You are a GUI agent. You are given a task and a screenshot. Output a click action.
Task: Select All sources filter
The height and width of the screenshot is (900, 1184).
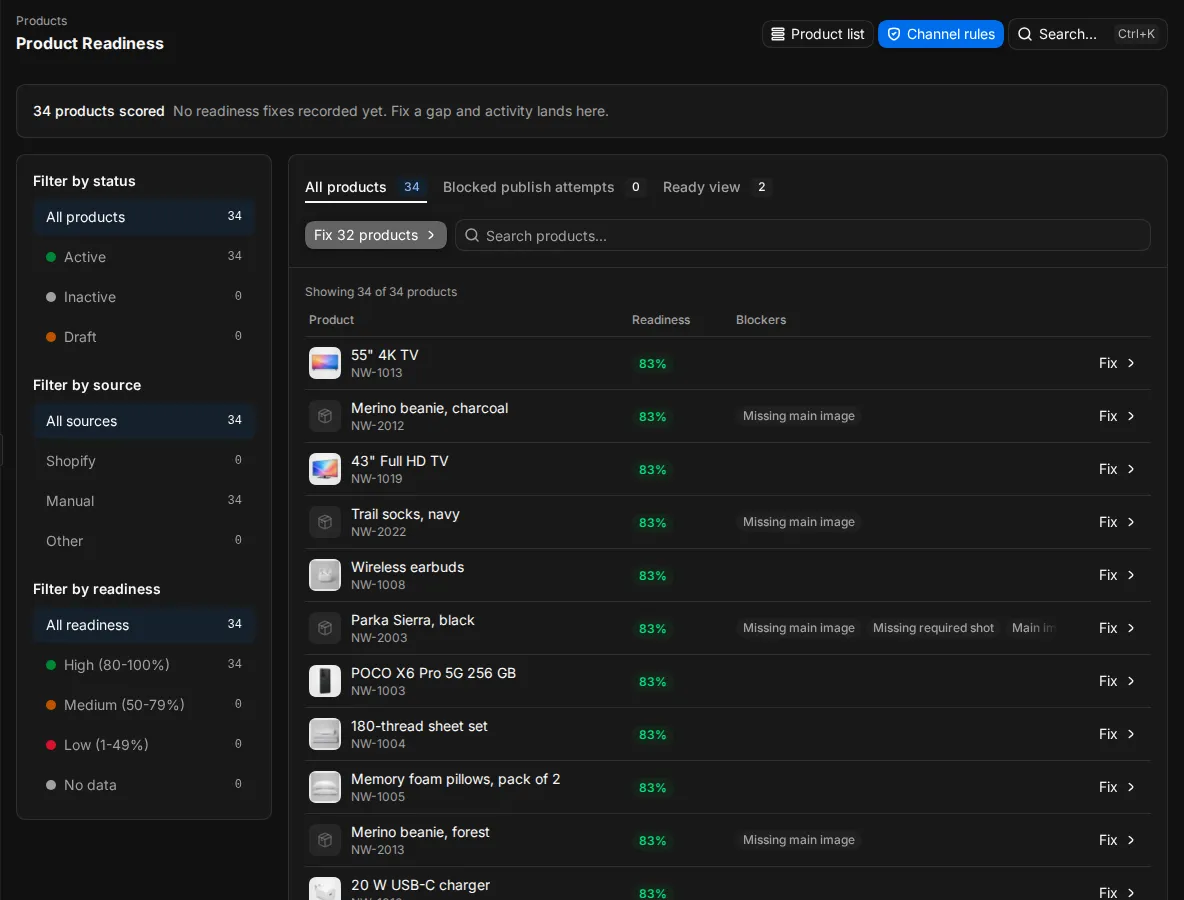(143, 421)
